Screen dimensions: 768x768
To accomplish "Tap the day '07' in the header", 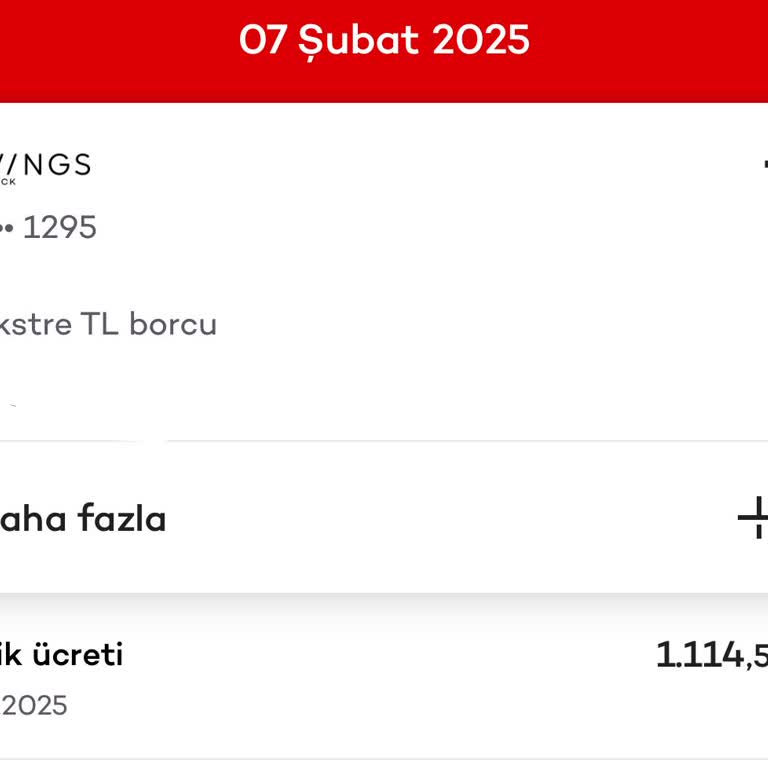I will [x=262, y=41].
